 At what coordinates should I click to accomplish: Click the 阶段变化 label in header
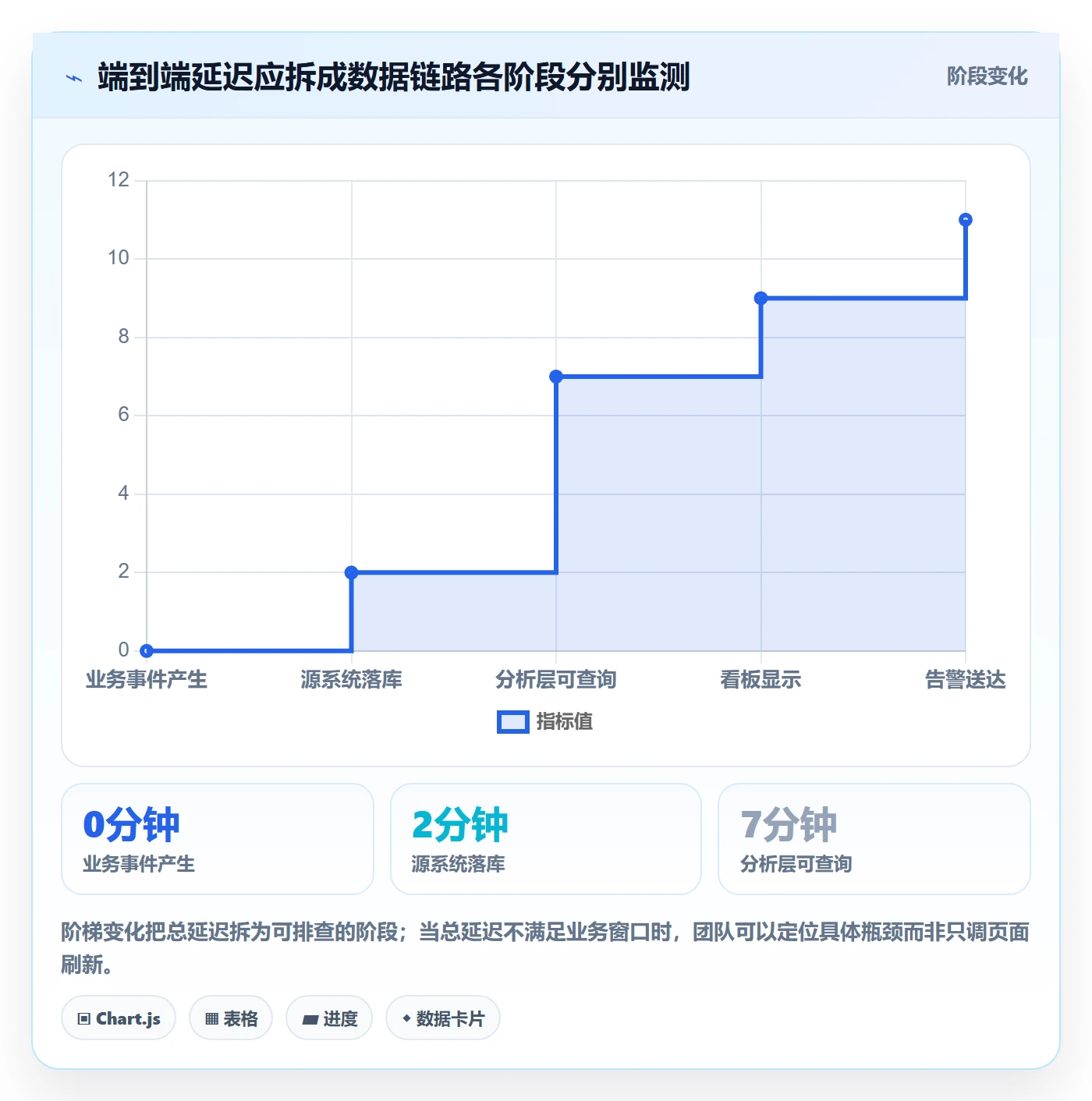[x=987, y=76]
